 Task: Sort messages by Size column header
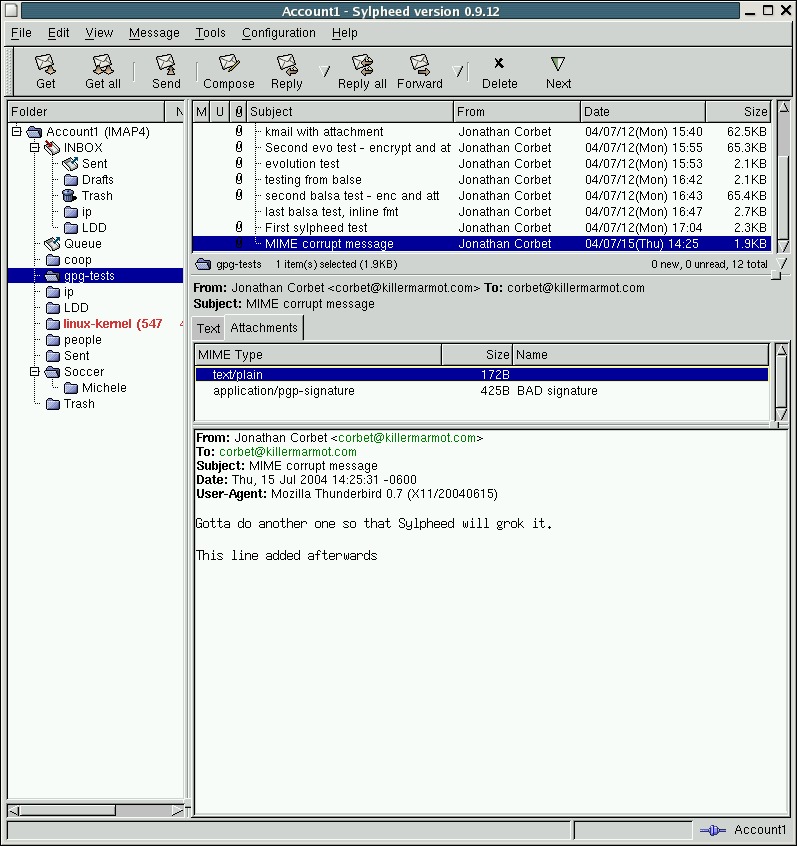coord(738,112)
